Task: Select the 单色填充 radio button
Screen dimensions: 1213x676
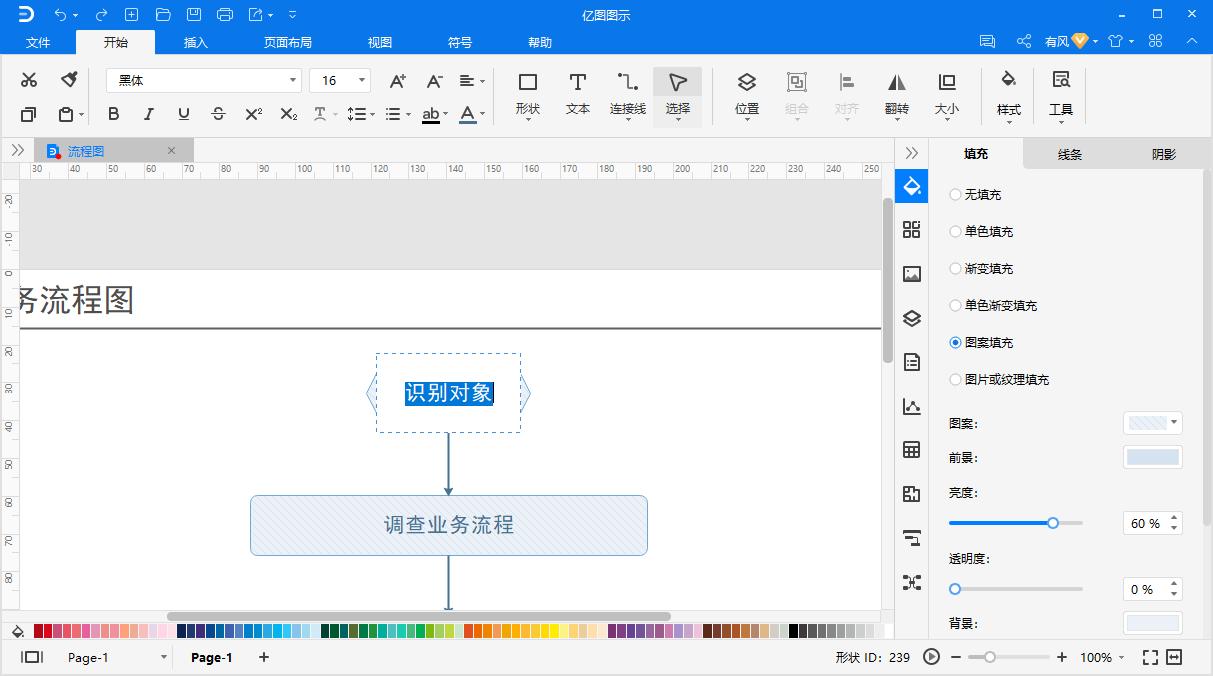Action: pyautogui.click(x=956, y=231)
